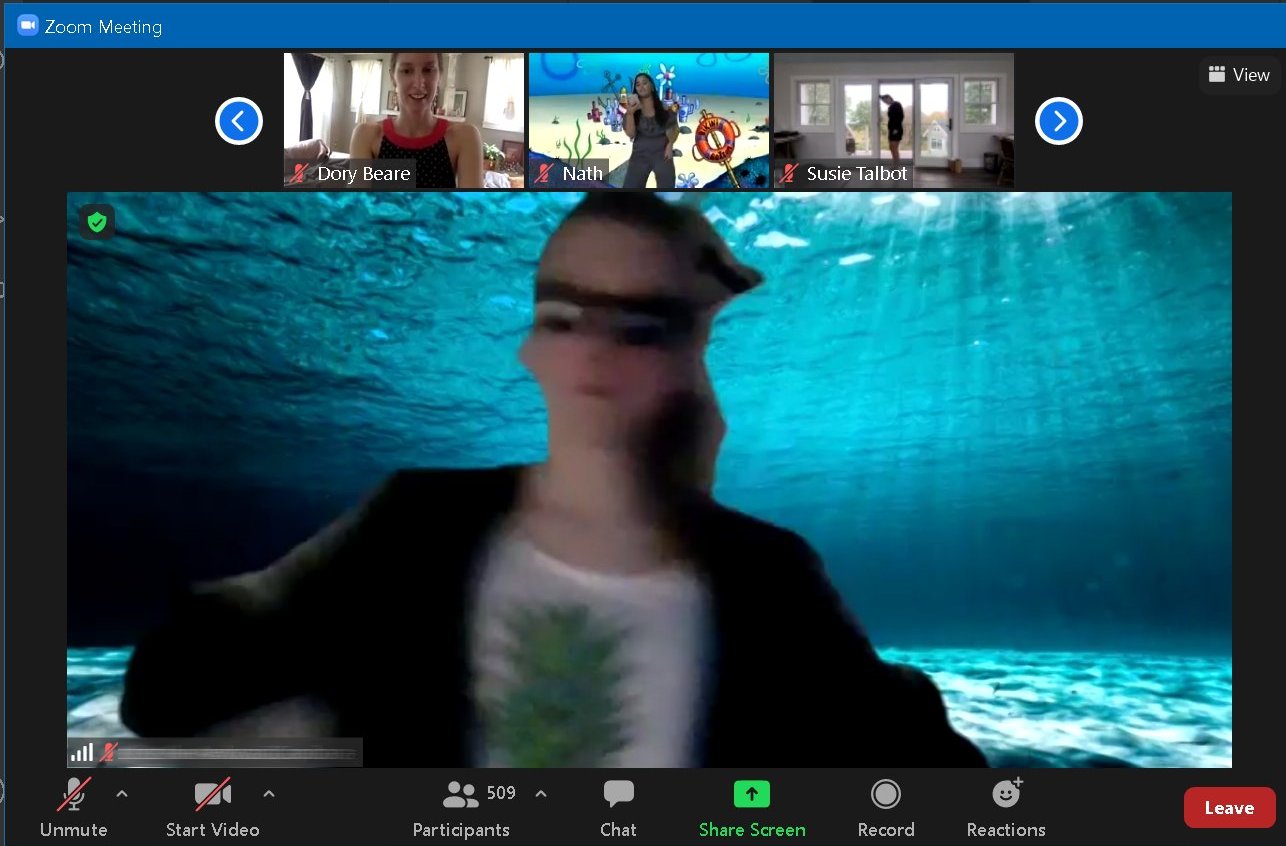The height and width of the screenshot is (846, 1286).
Task: Start Video using the camera icon
Action: click(x=212, y=795)
